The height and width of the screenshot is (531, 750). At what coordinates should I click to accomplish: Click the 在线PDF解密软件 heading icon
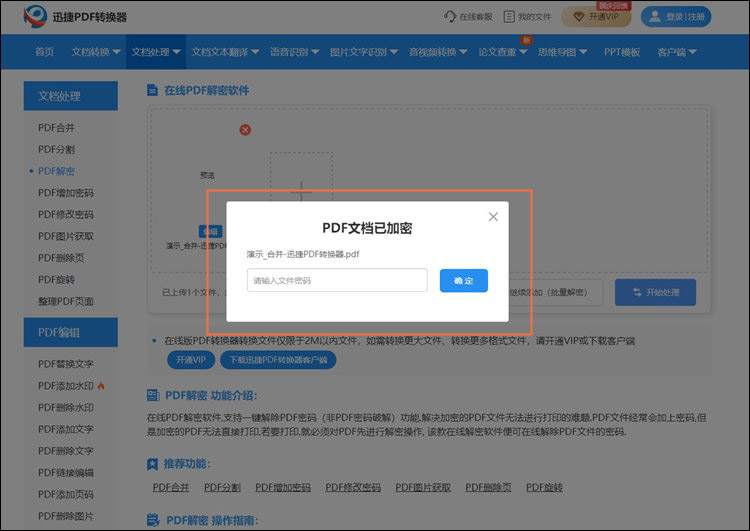tap(153, 90)
